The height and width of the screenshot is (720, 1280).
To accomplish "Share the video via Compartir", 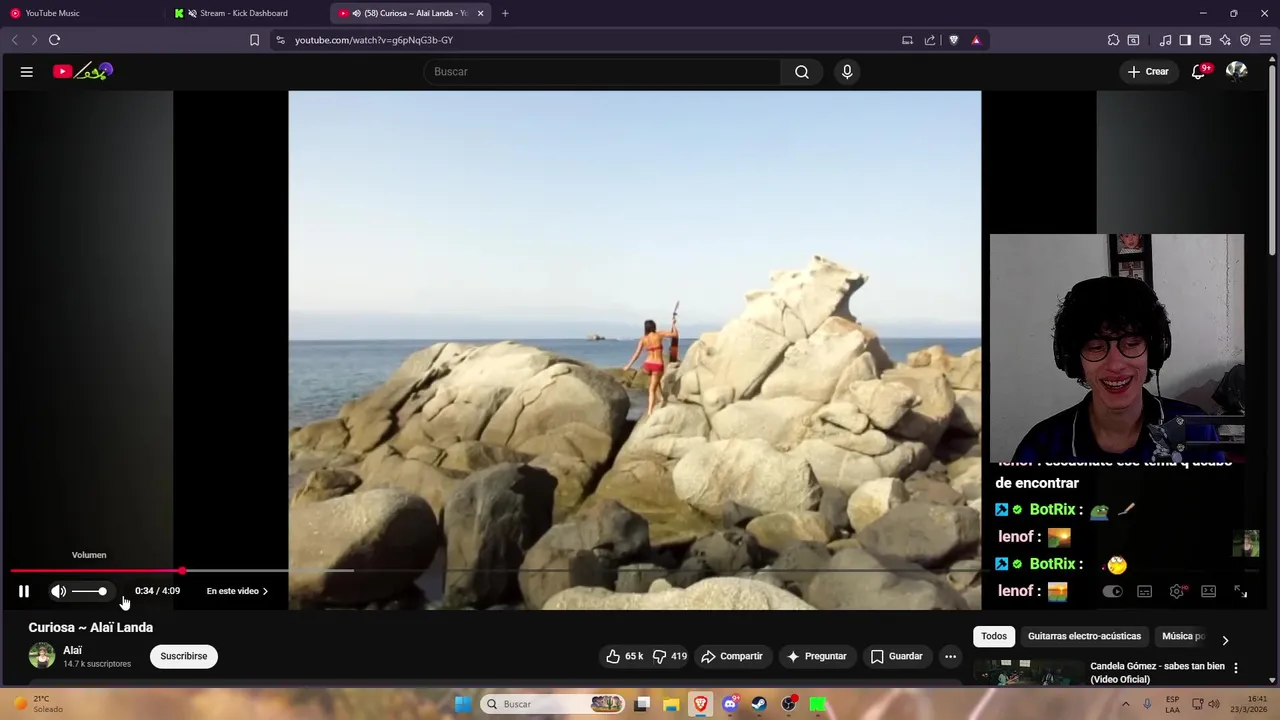I will [x=732, y=656].
